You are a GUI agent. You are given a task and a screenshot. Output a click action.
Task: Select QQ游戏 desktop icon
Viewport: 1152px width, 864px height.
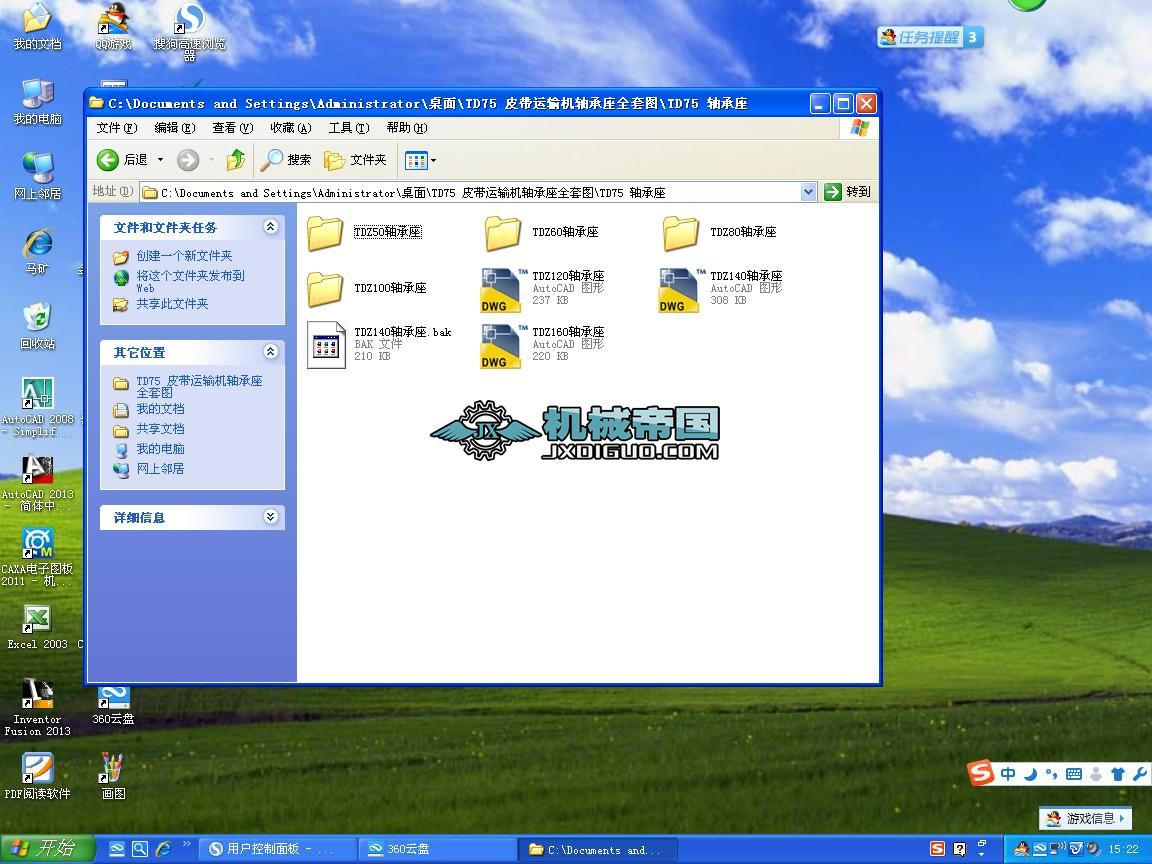pos(114,27)
